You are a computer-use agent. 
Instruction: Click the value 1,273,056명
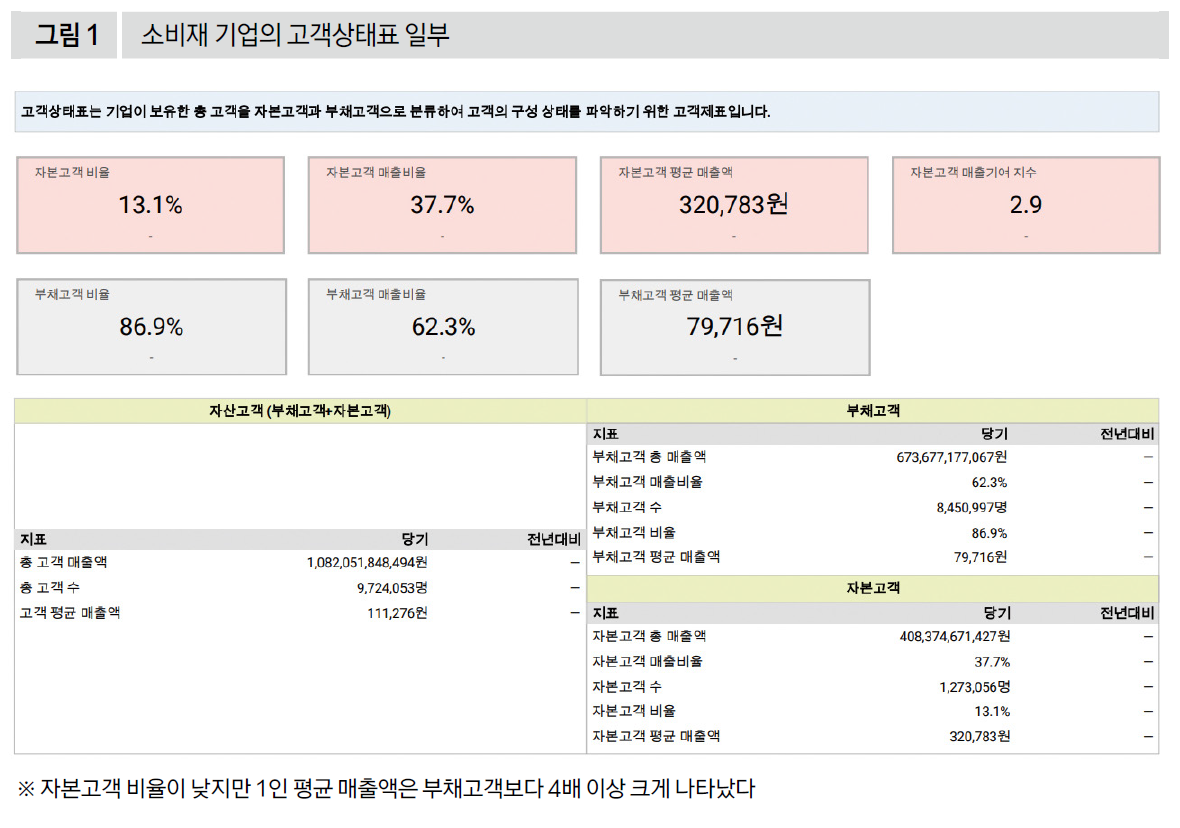tap(975, 687)
